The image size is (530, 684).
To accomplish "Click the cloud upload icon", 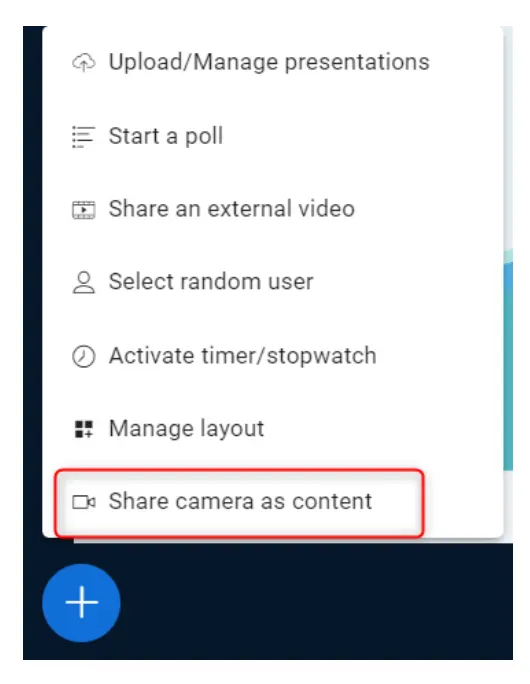I will point(83,62).
